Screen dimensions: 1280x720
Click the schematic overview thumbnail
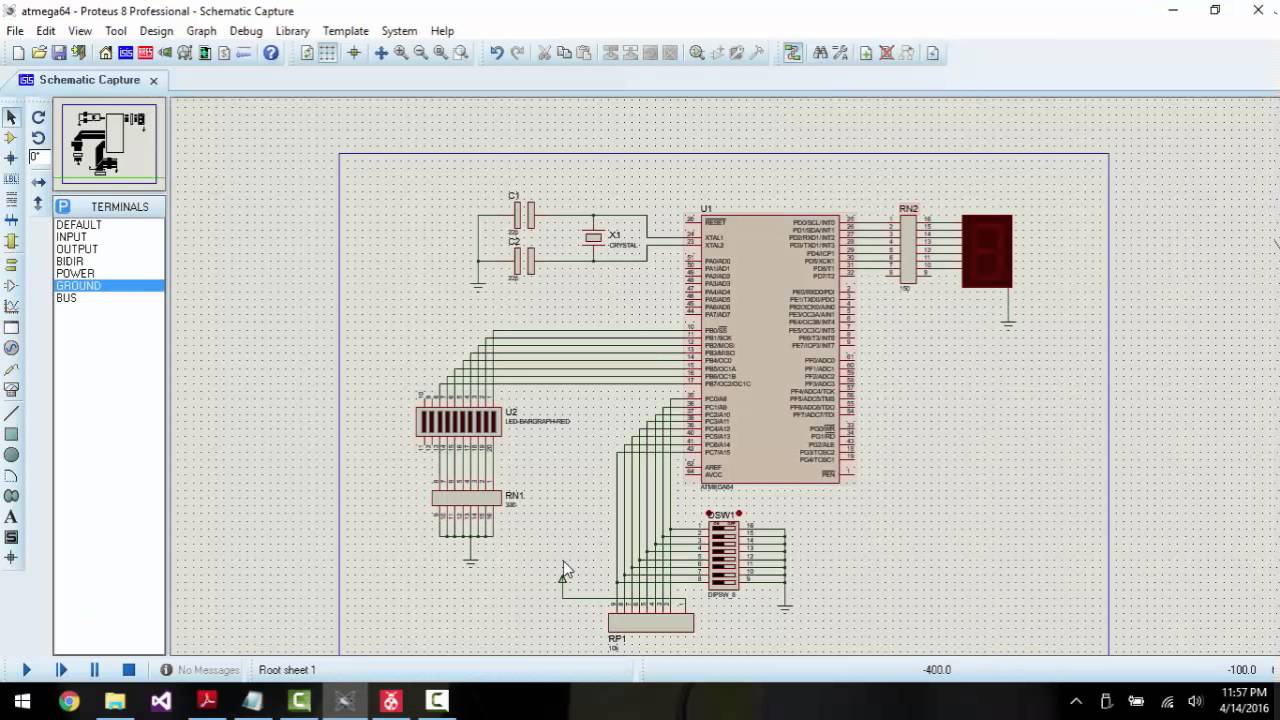(109, 144)
